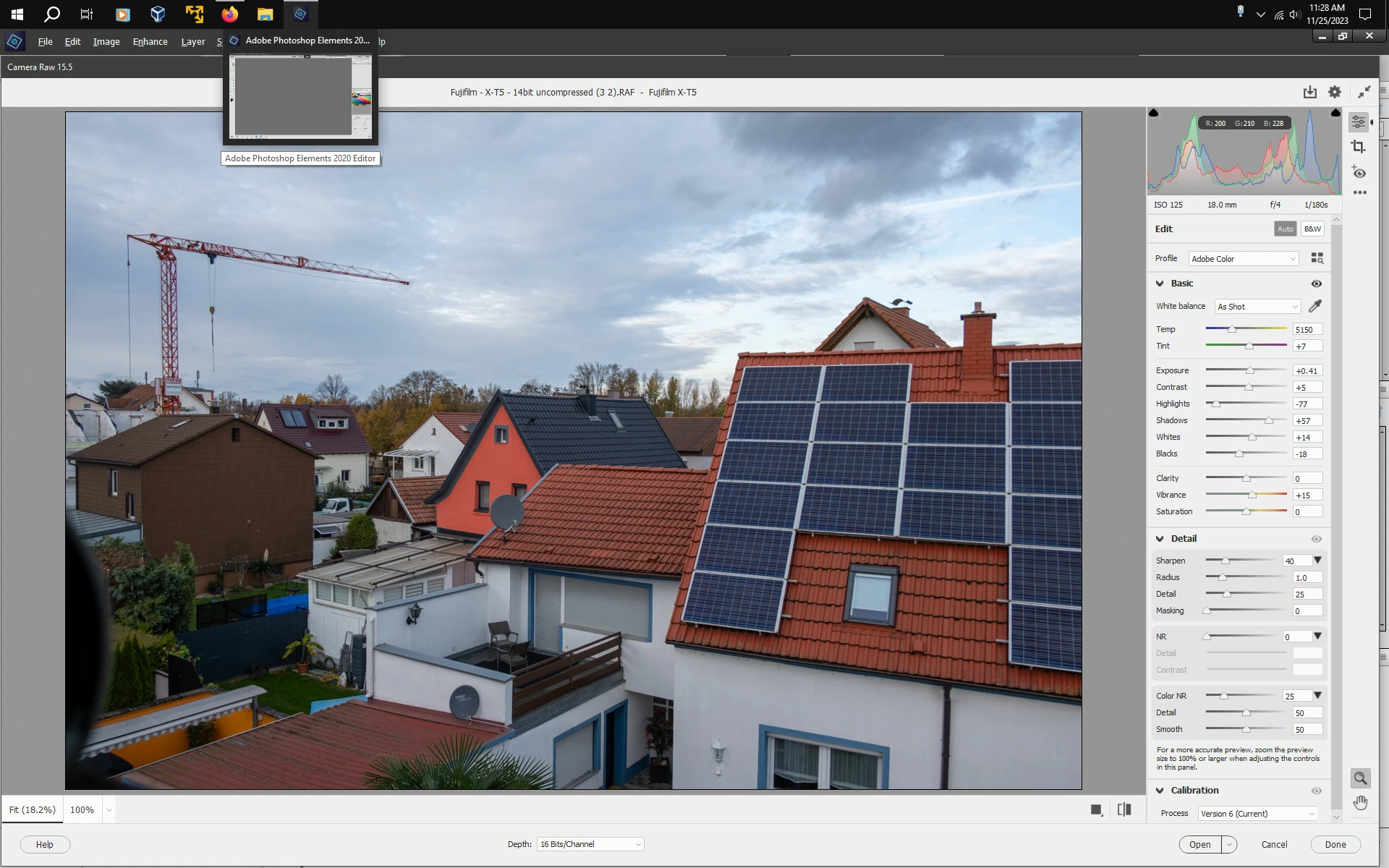Select the Hand pan tool
The height and width of the screenshot is (868, 1389).
coord(1360,803)
